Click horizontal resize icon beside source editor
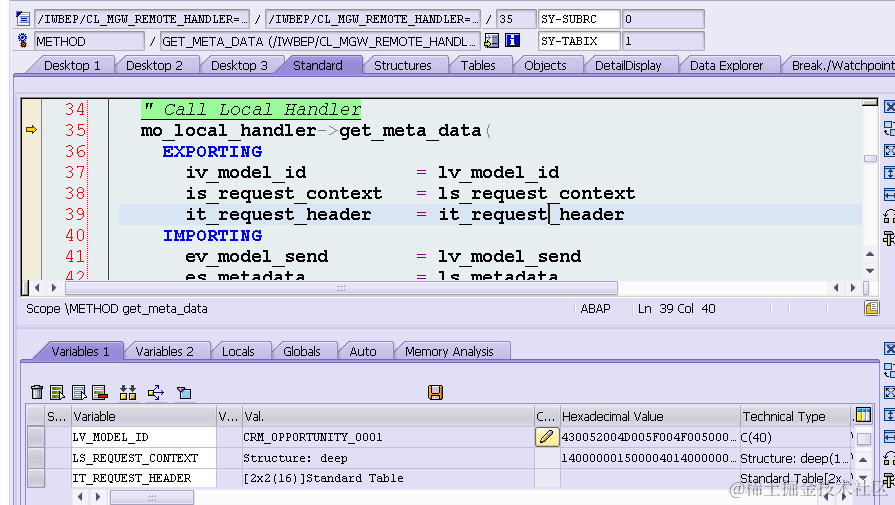This screenshot has height=505, width=895. 889,195
